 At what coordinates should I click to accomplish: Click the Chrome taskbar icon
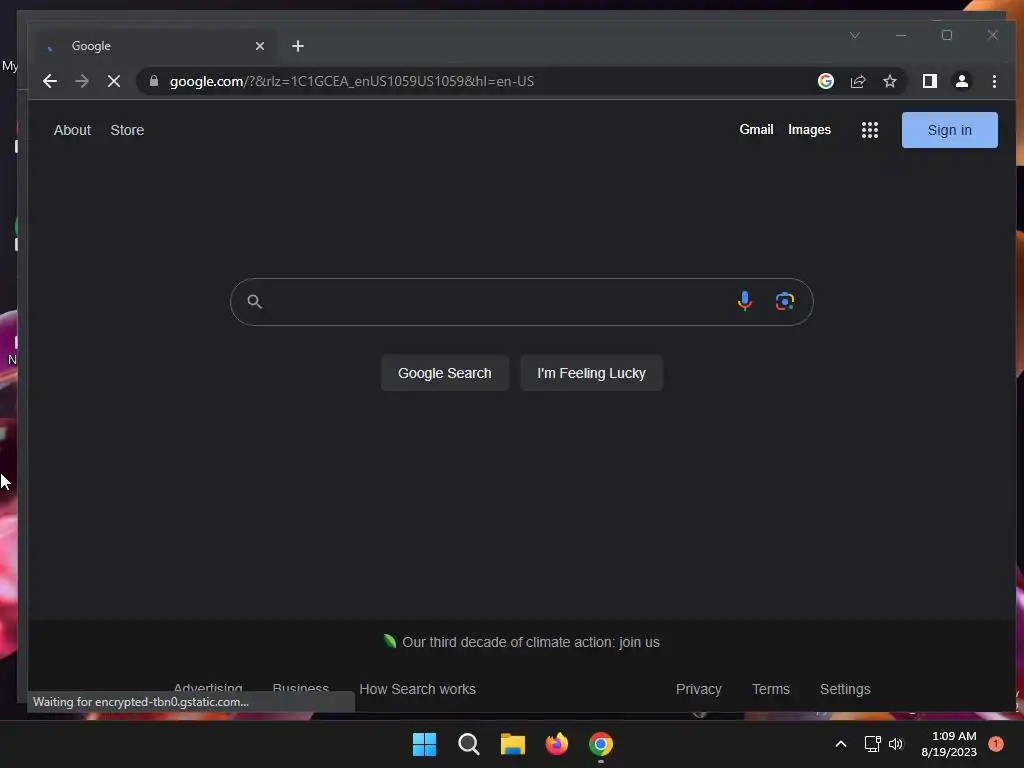click(601, 744)
